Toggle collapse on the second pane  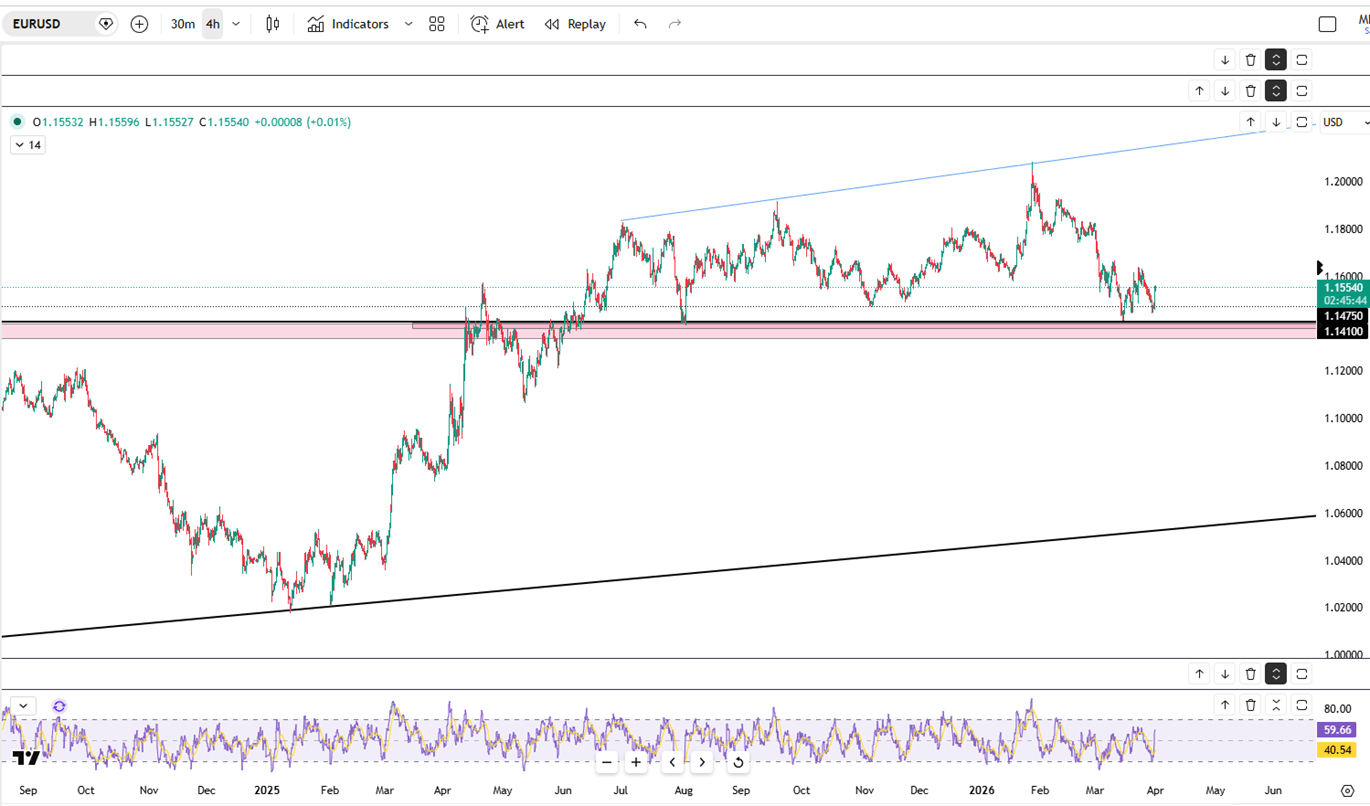point(1276,91)
